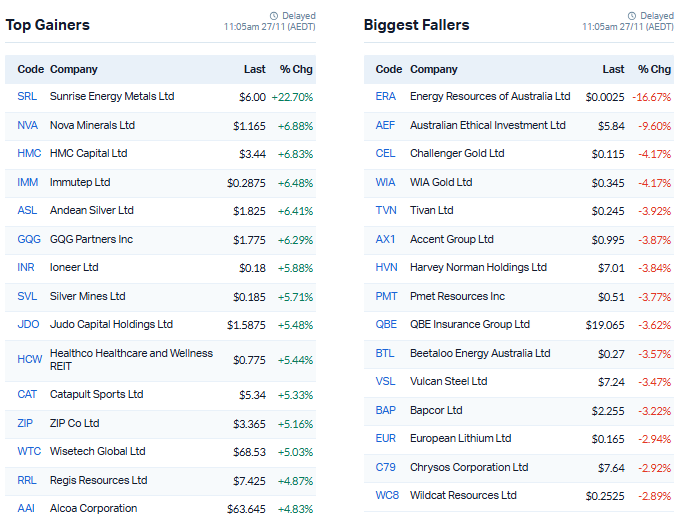Open the TVN stock code link
Viewport: 685px width, 520px height.
(386, 210)
